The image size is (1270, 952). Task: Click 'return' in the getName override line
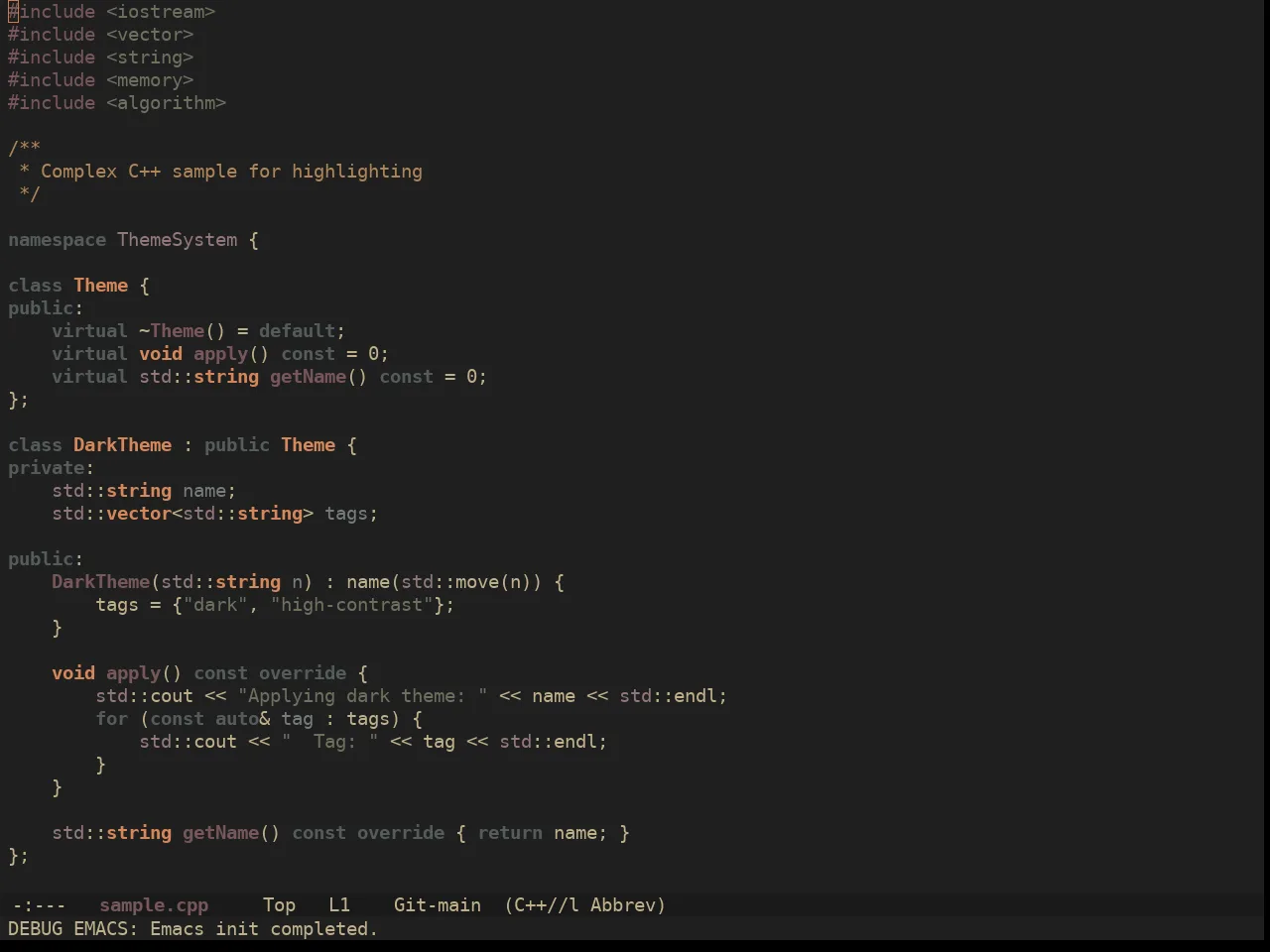(x=510, y=833)
